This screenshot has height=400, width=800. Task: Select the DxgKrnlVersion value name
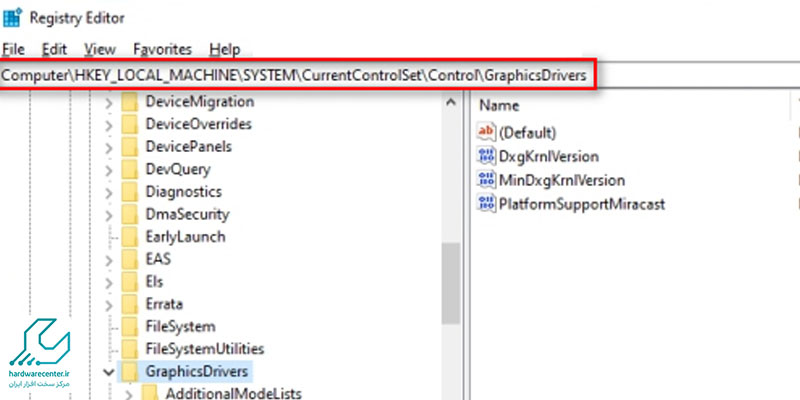[x=548, y=157]
